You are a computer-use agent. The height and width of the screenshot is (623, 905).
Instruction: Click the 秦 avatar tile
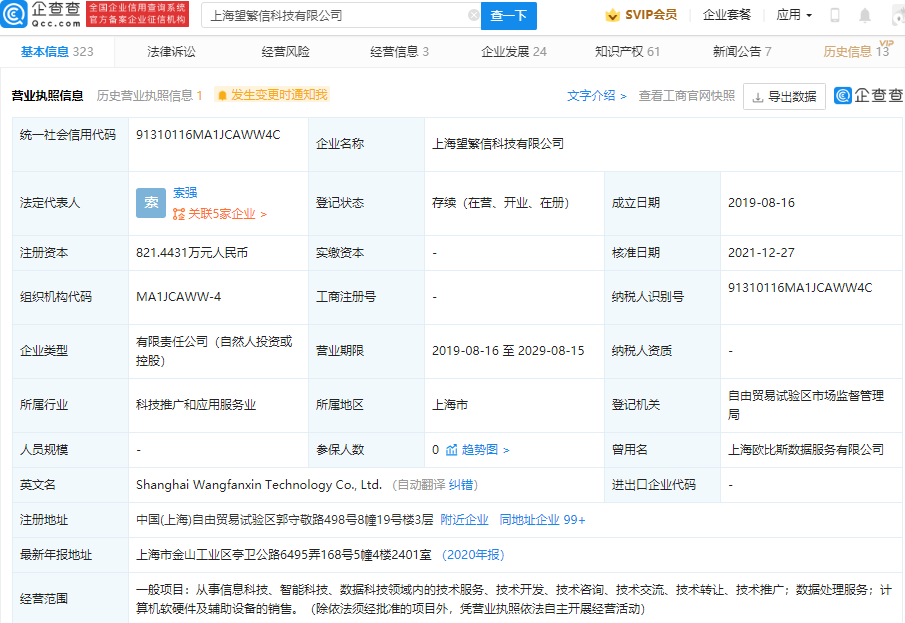[151, 203]
